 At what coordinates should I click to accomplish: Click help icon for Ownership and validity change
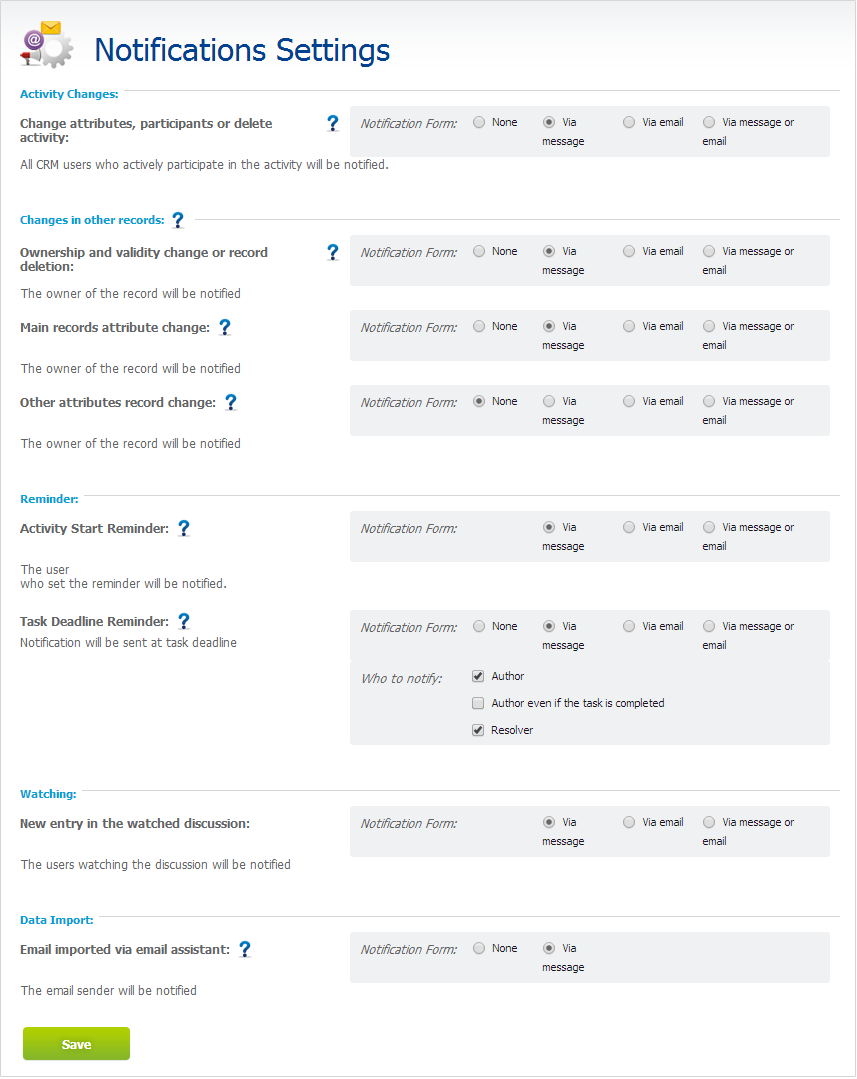click(332, 253)
